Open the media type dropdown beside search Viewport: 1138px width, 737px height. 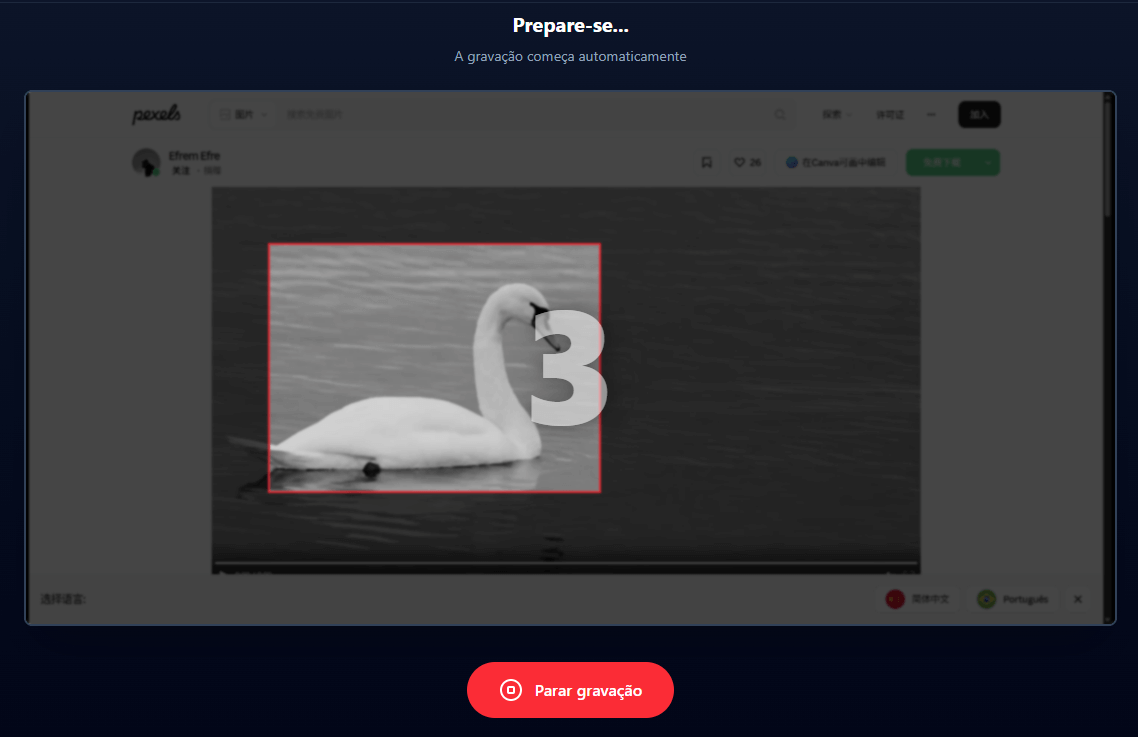coord(244,115)
